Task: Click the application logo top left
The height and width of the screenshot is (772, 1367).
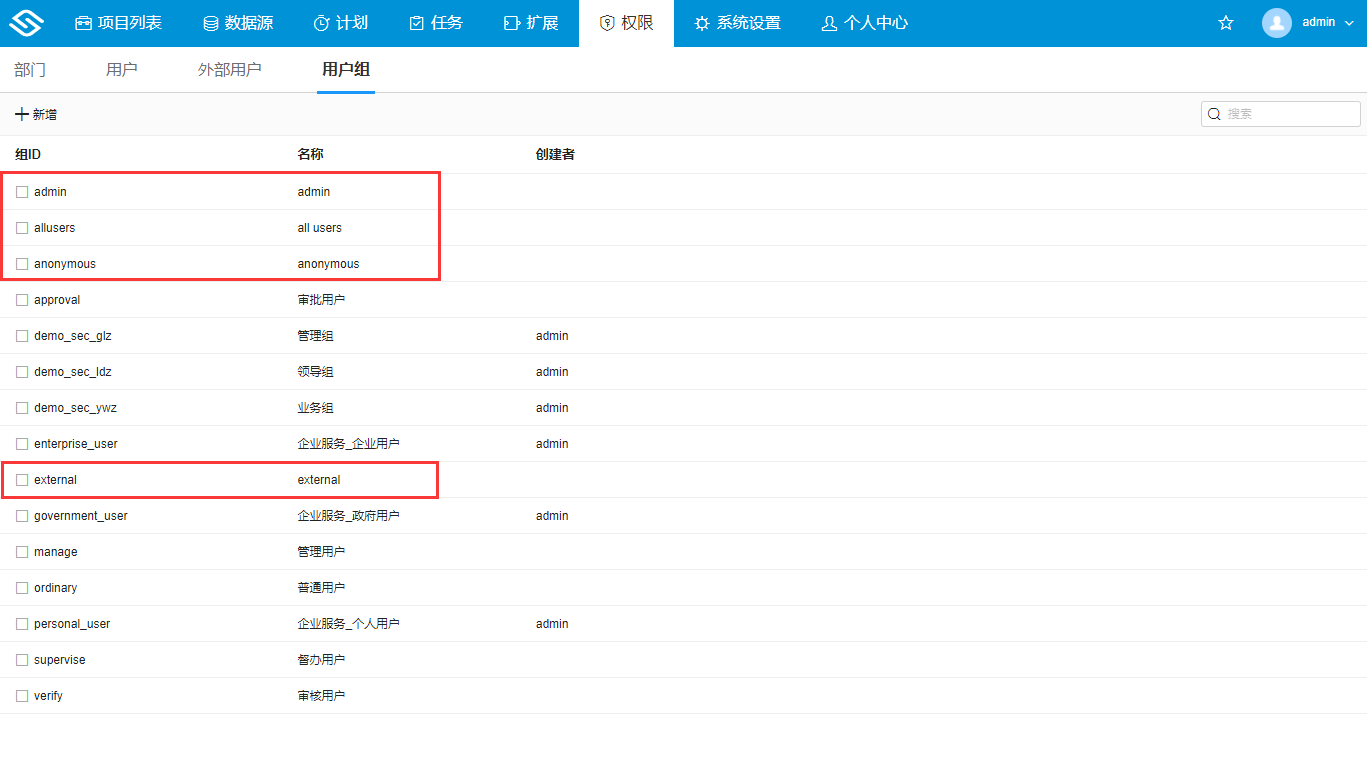Action: click(x=25, y=22)
